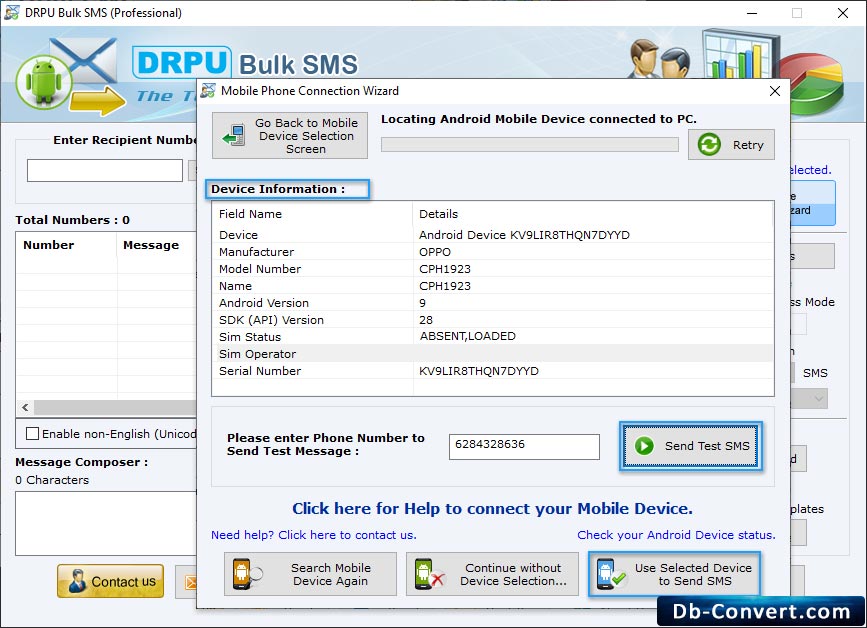The image size is (867, 628).
Task: Select the Android Version row
Action: pos(492,303)
